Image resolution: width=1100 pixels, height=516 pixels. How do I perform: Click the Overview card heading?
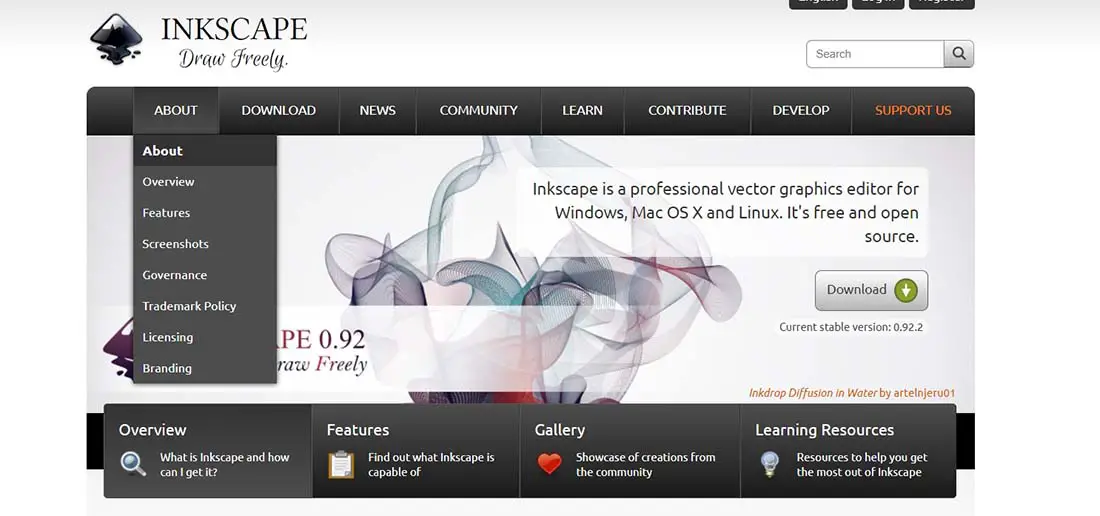pos(152,430)
